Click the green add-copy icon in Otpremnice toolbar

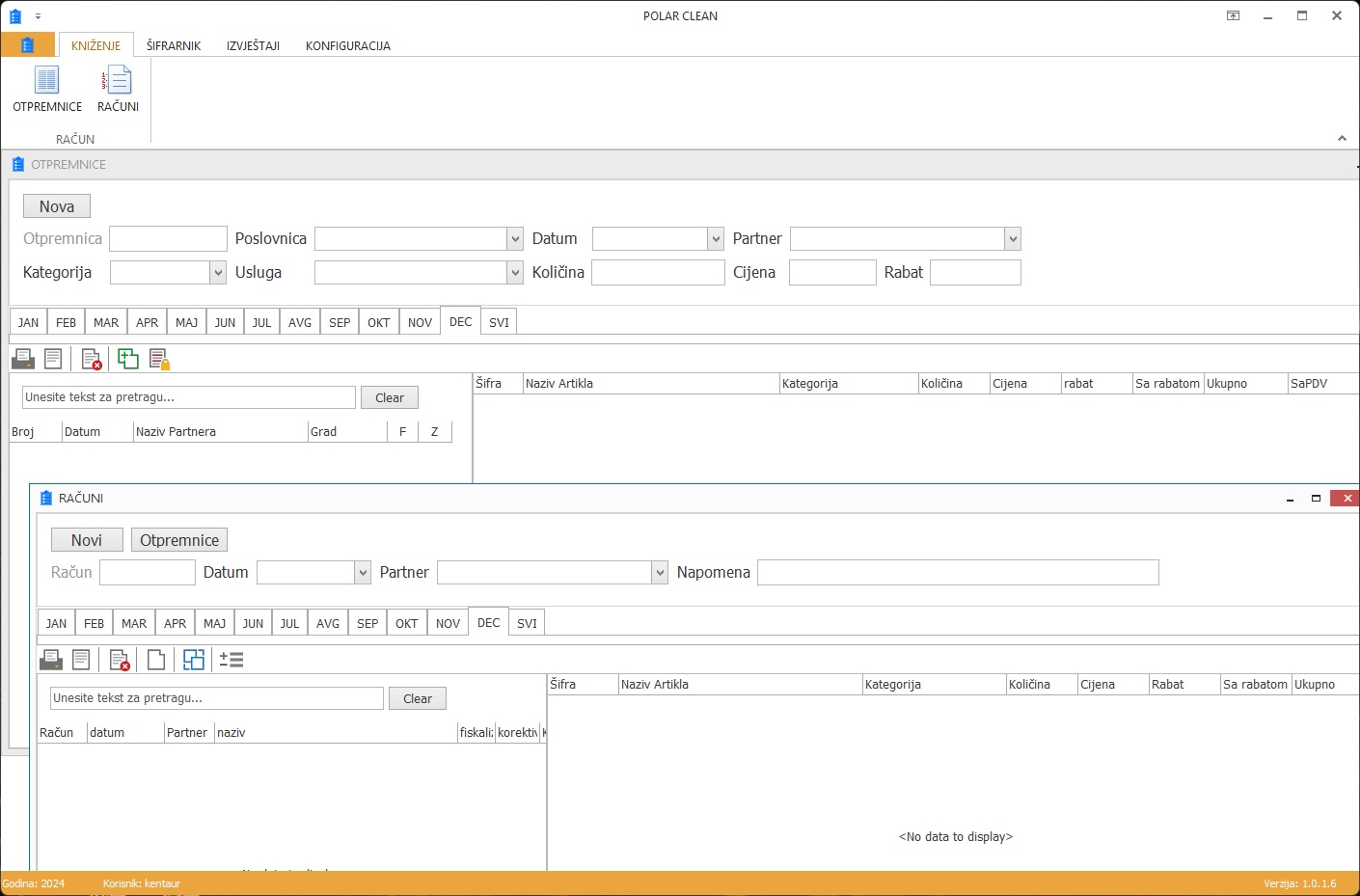pyautogui.click(x=128, y=359)
